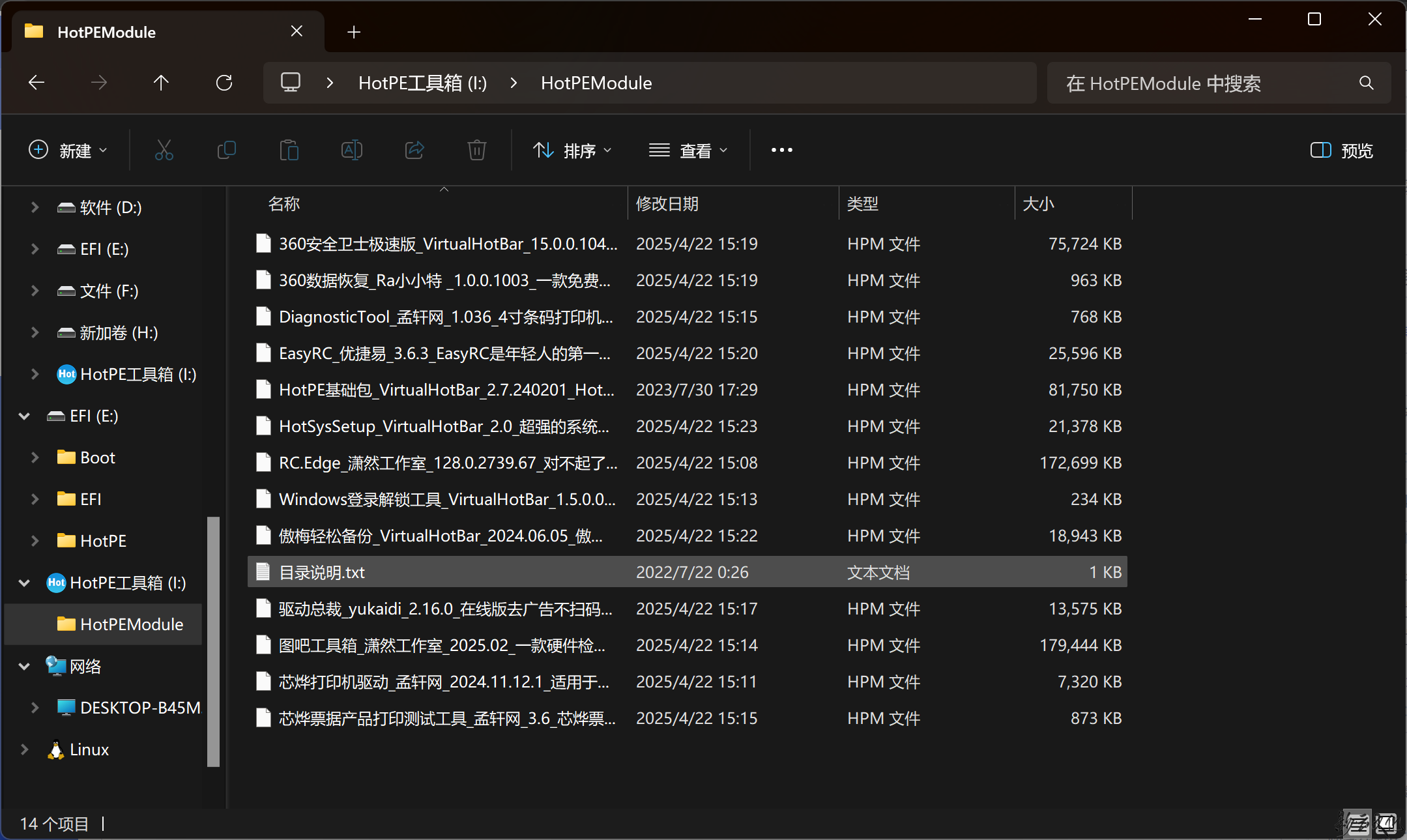Click the Cut scissors icon
This screenshot has width=1407, height=840.
click(x=164, y=151)
